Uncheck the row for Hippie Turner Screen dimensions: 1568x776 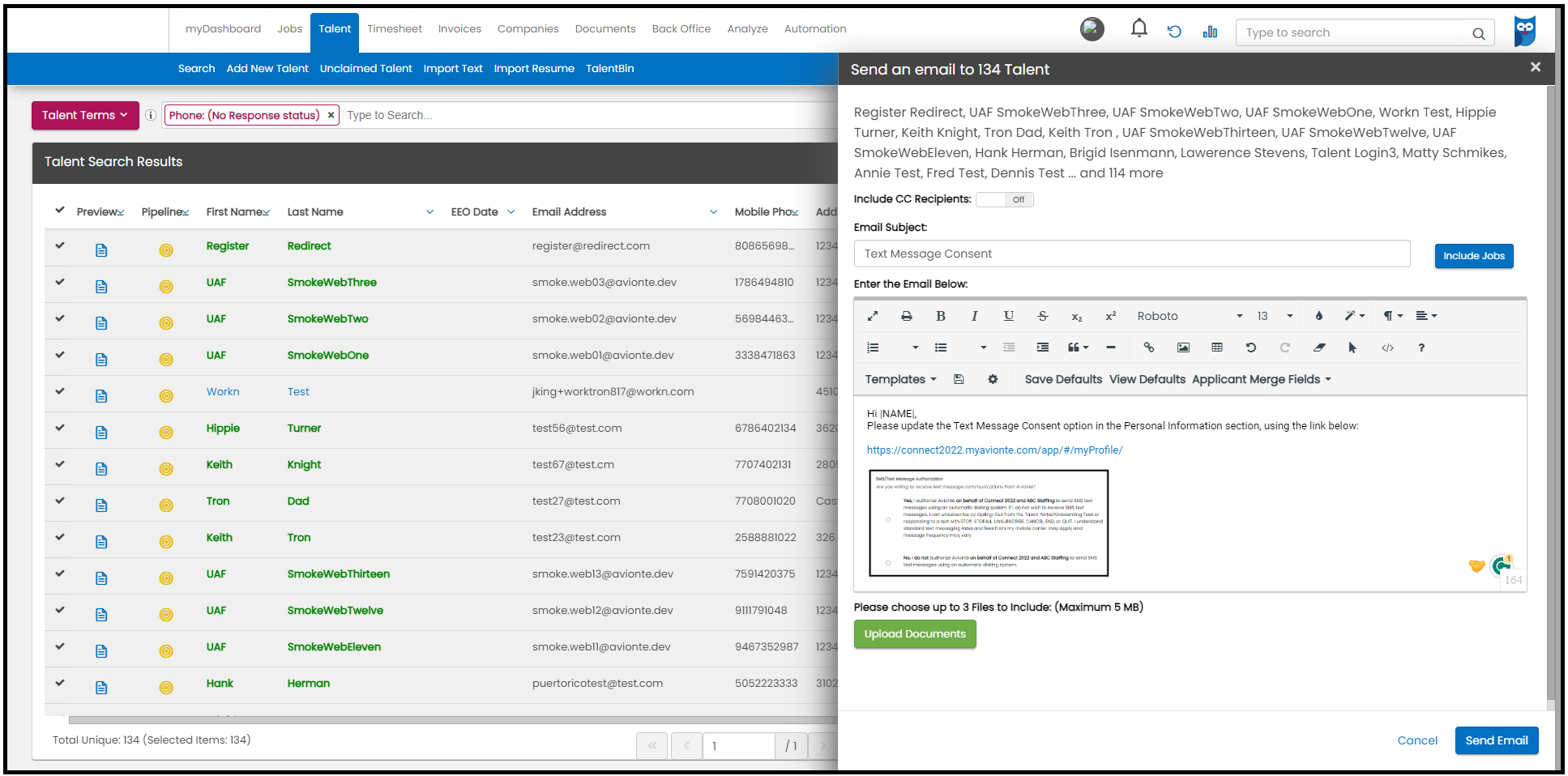pos(59,429)
